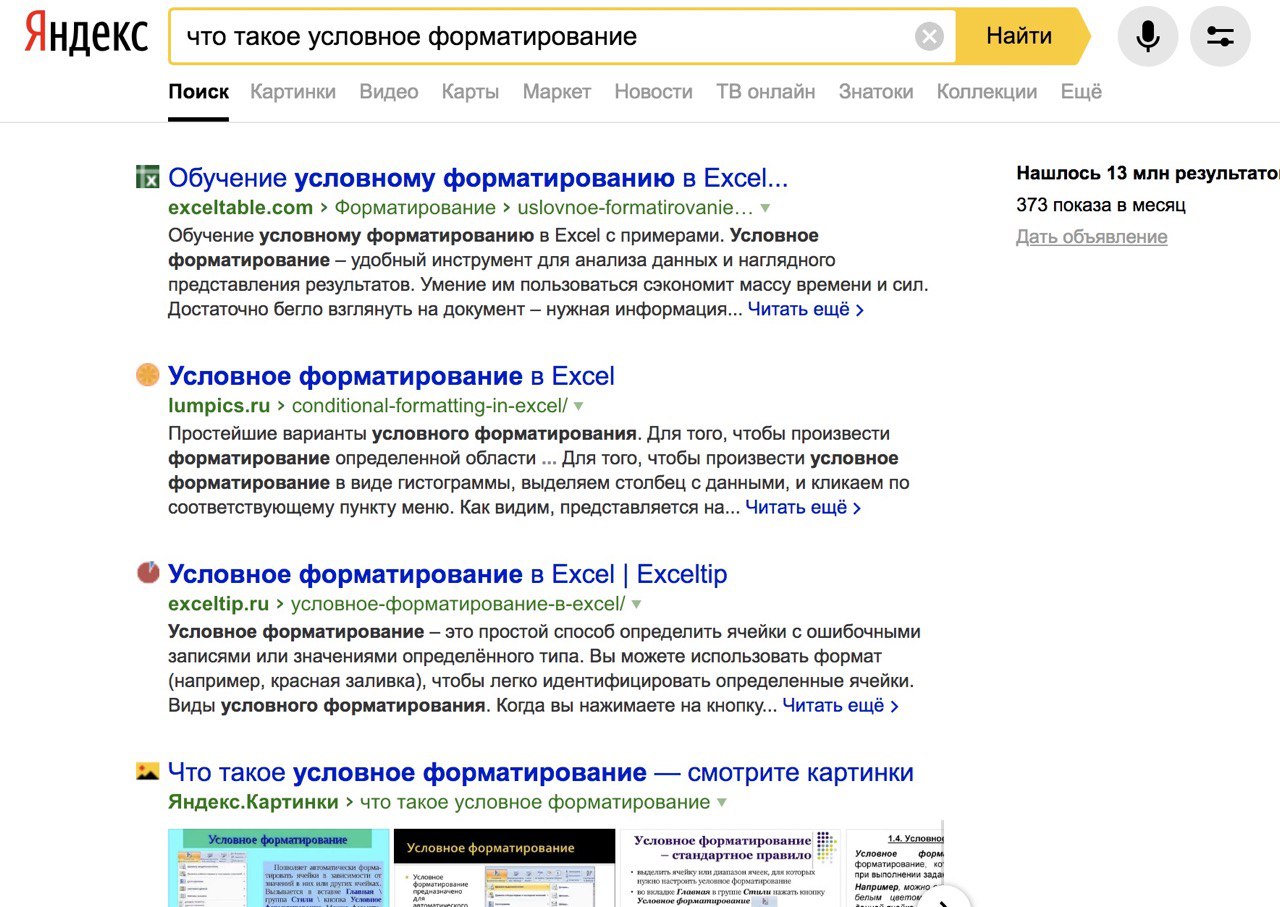Click the exceltable.com favicon

(x=148, y=177)
